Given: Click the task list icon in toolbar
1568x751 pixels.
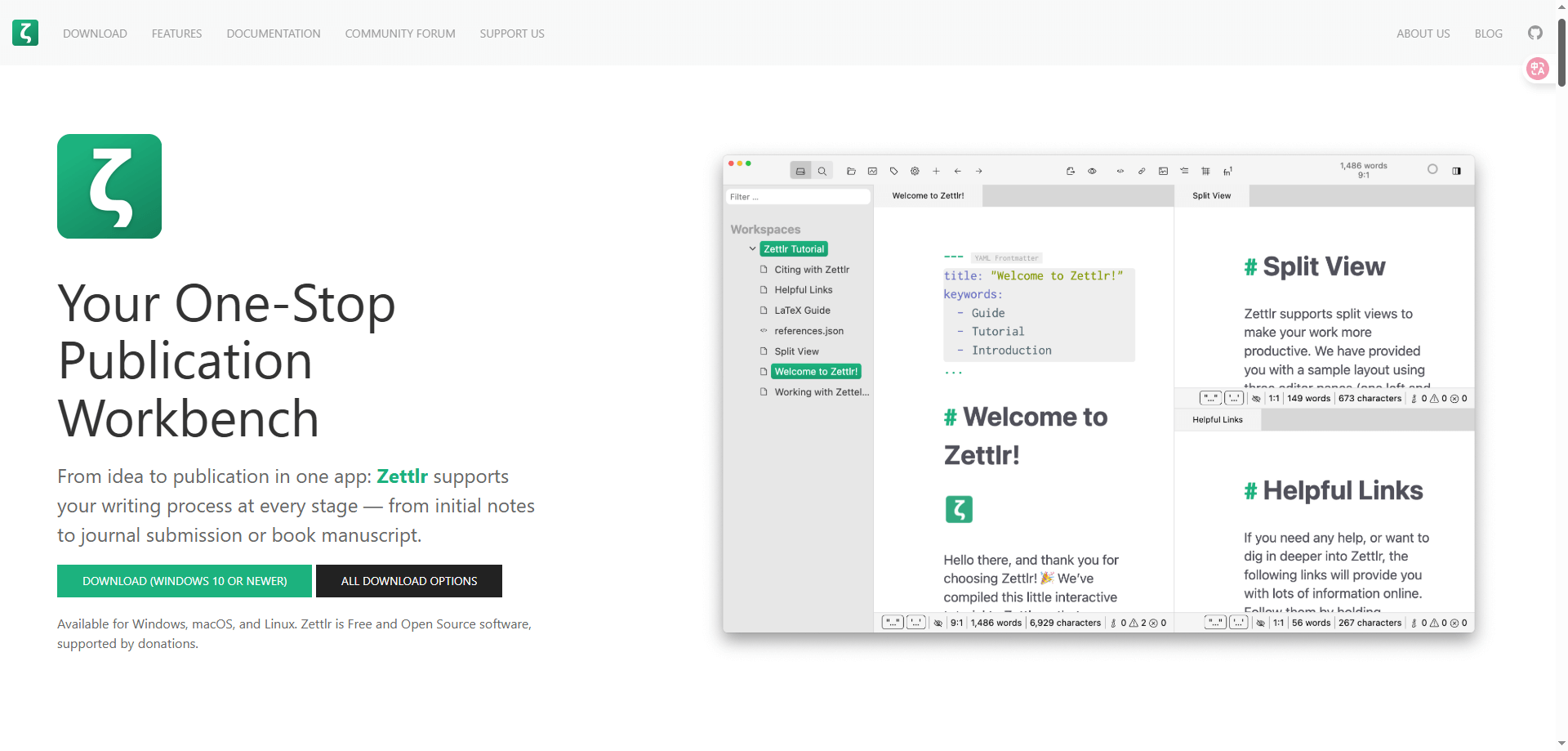Looking at the screenshot, I should tap(1184, 171).
